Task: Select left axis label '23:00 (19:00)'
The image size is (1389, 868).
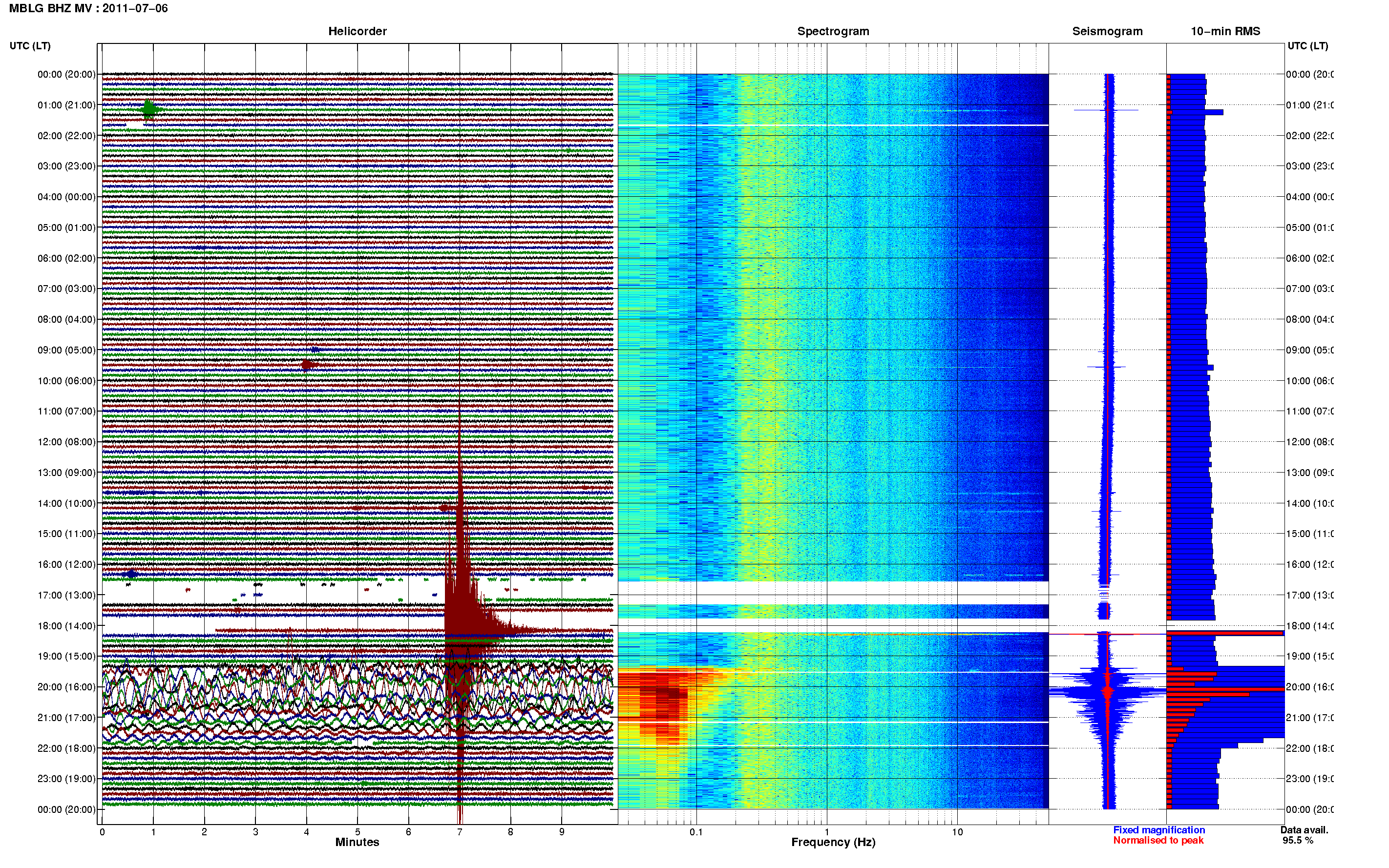Action: [x=66, y=779]
